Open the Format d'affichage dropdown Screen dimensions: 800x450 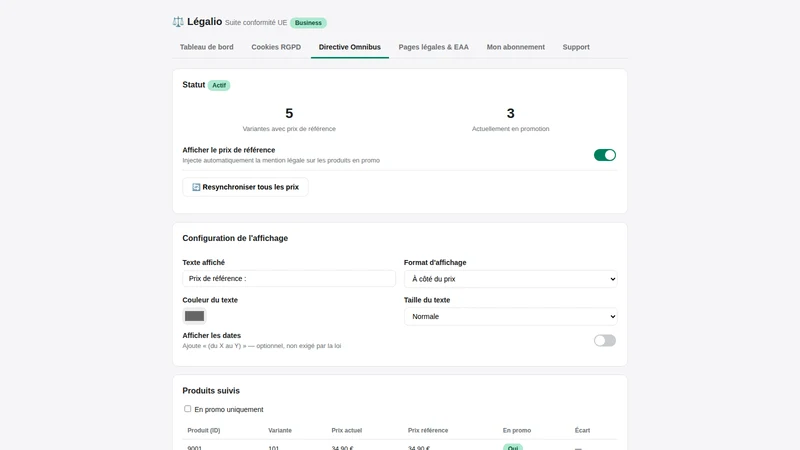point(510,279)
